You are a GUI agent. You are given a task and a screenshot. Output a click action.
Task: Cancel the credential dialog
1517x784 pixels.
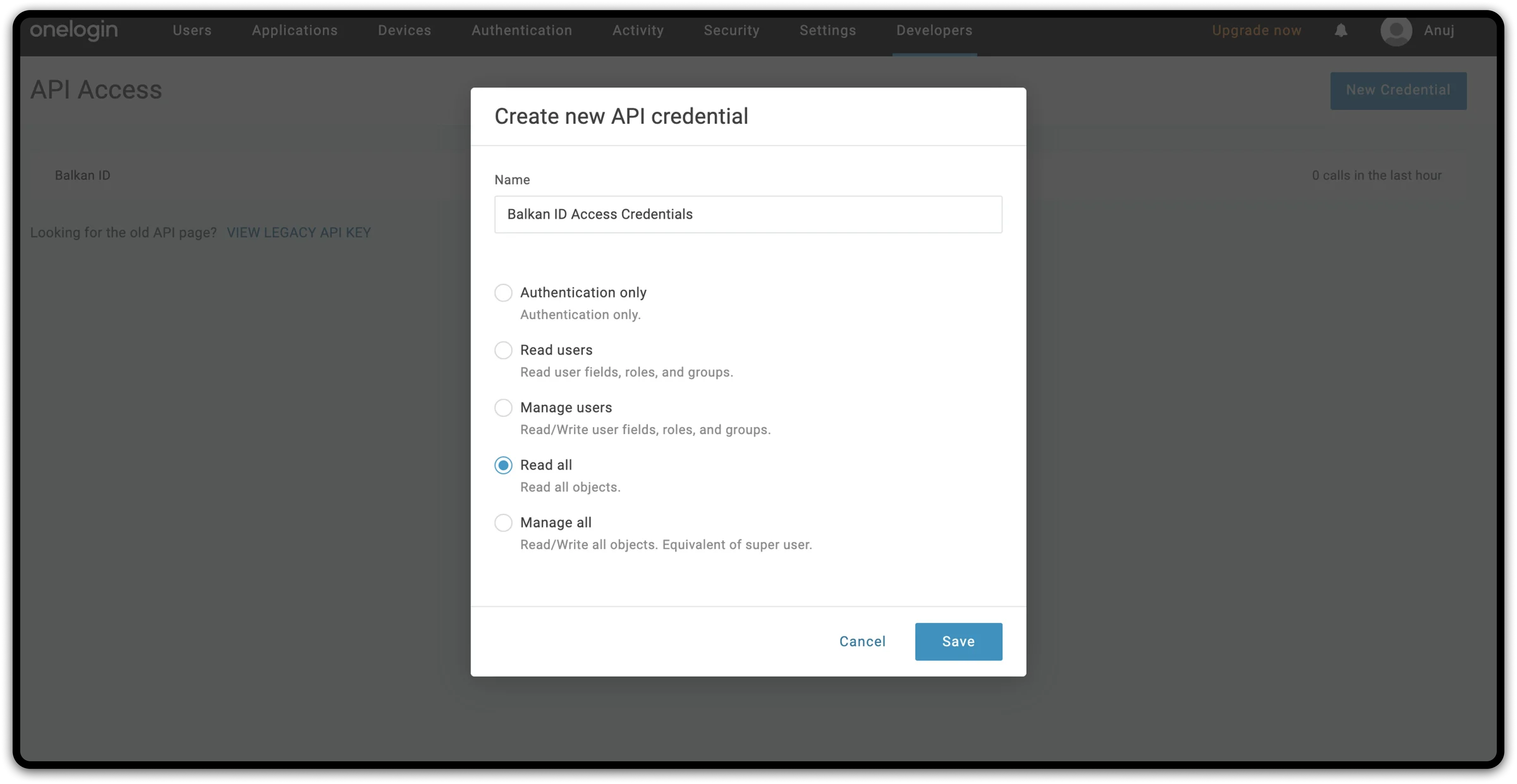[x=862, y=642]
